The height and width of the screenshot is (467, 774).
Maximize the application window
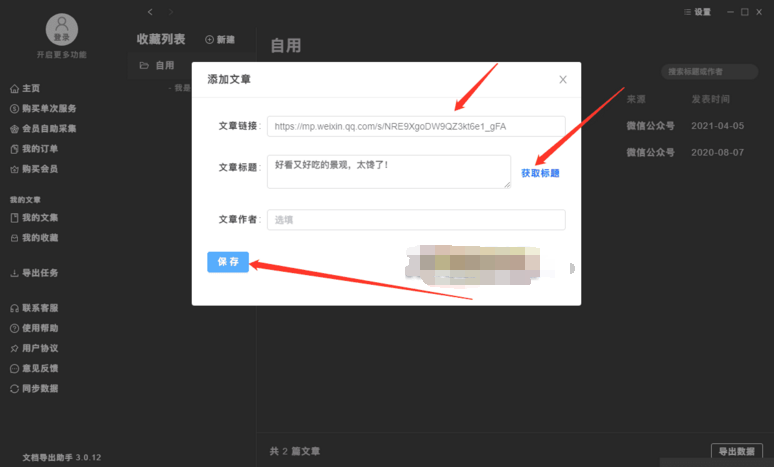pos(744,12)
